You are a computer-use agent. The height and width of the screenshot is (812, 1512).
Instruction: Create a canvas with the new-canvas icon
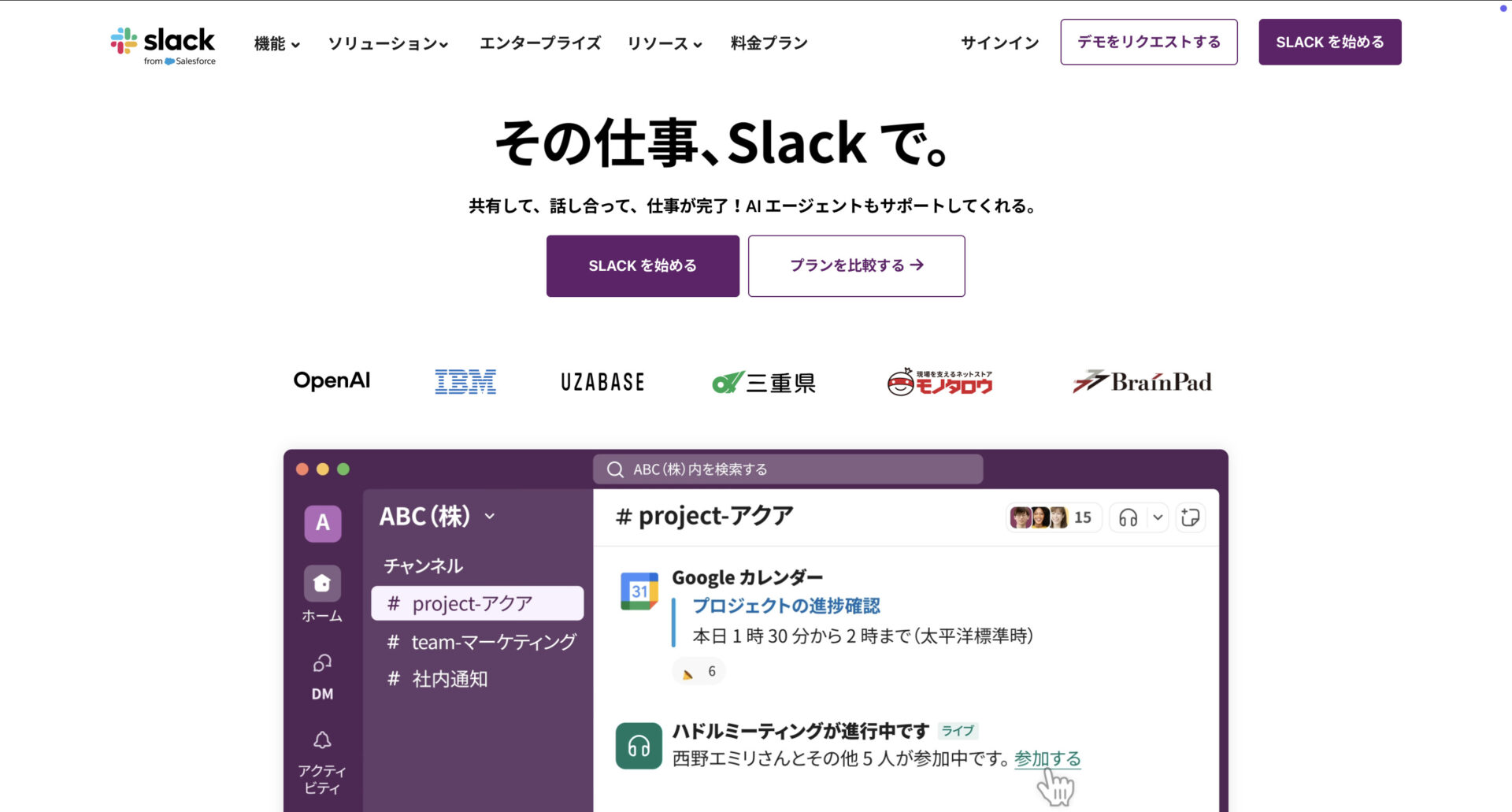1190,517
